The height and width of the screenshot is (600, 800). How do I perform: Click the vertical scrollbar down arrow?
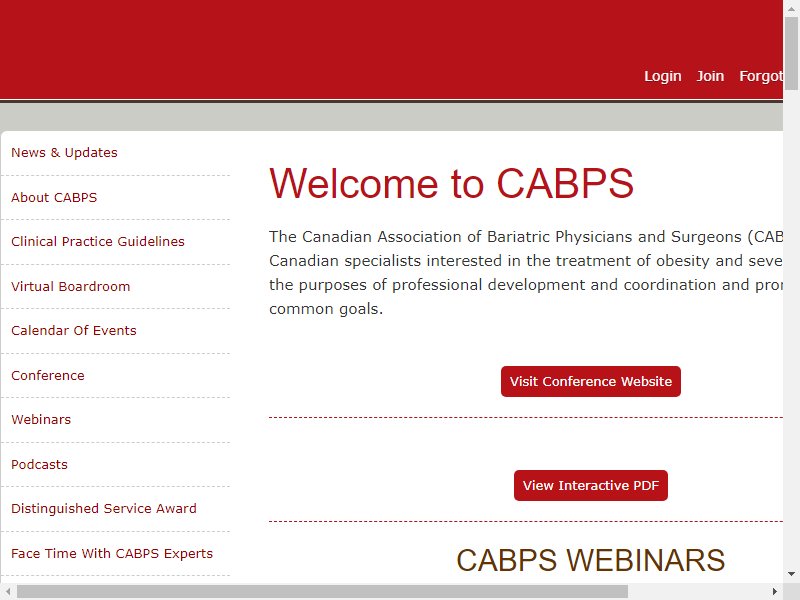[x=791, y=574]
